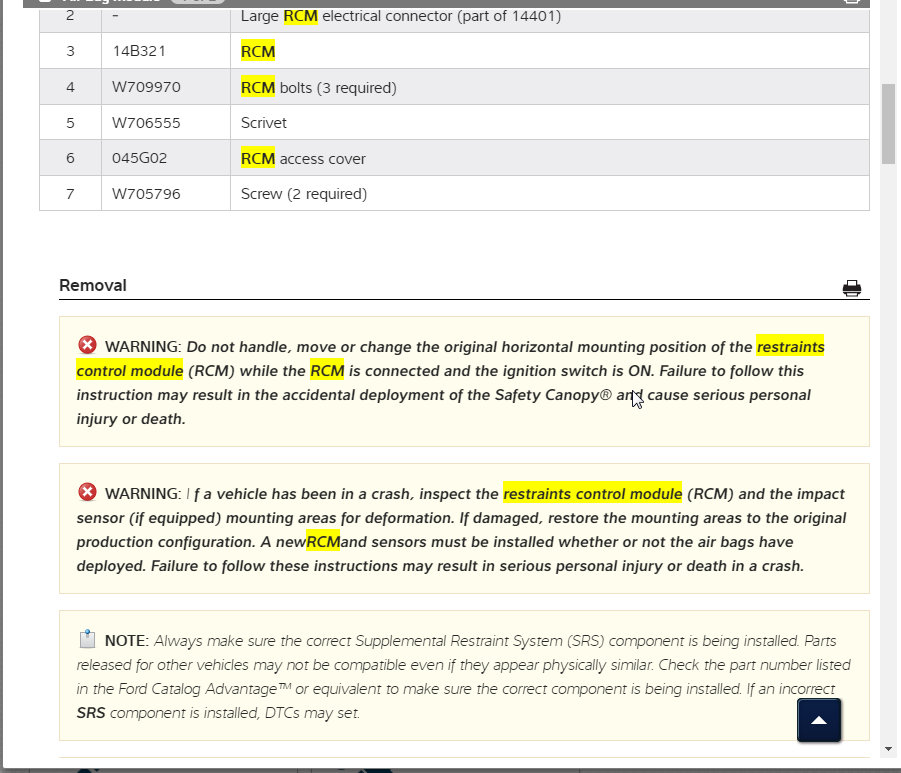The width and height of the screenshot is (901, 773).
Task: Click 'RCM access cover' description
Action: pyautogui.click(x=303, y=158)
